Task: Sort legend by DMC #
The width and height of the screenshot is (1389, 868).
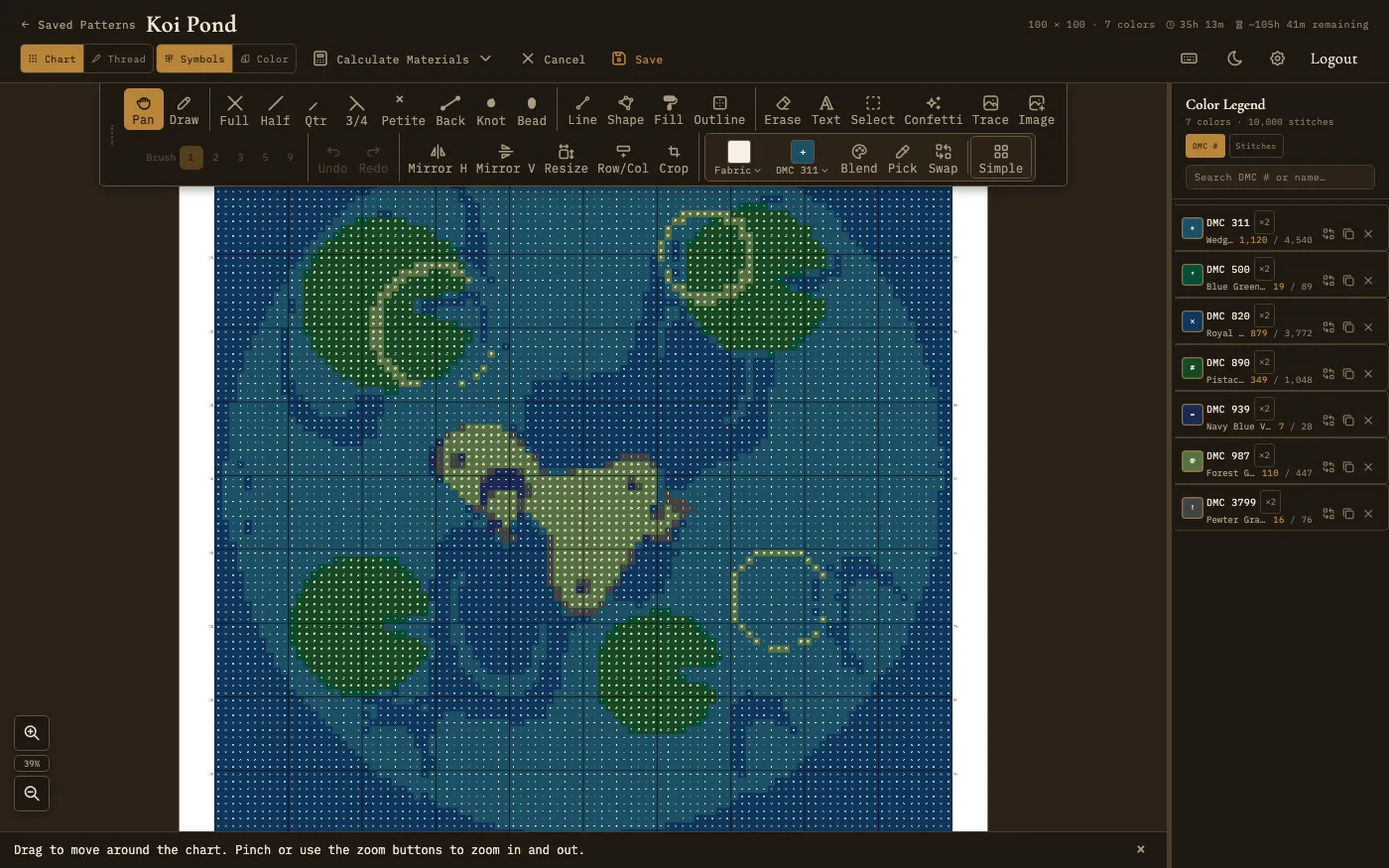Action: 1205,146
